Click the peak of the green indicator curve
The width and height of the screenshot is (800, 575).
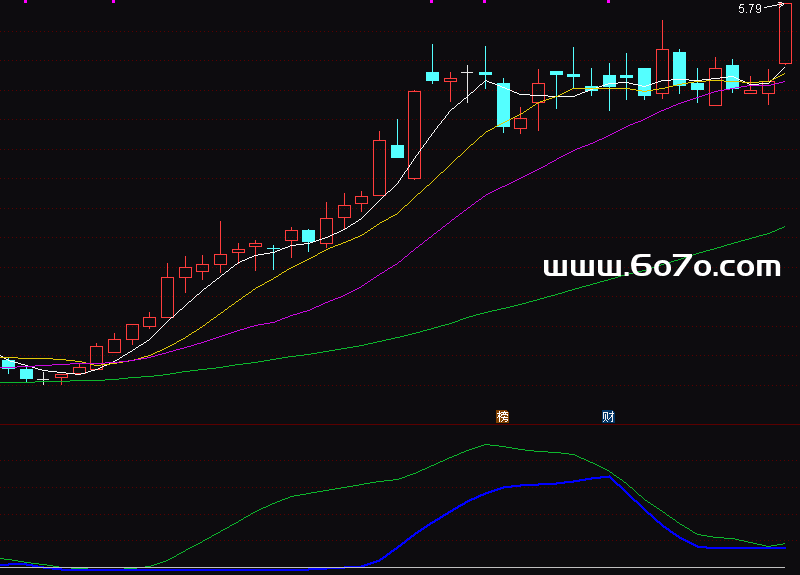point(487,444)
